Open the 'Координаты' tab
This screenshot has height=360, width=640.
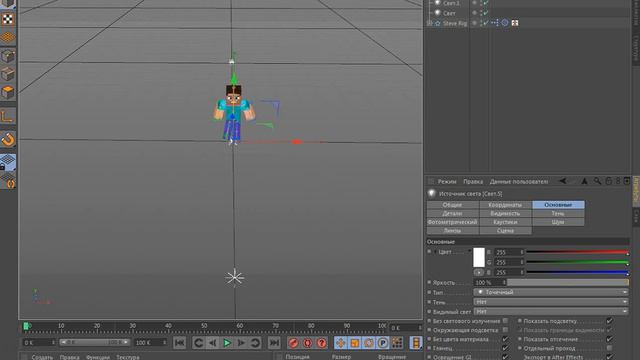[x=505, y=204]
